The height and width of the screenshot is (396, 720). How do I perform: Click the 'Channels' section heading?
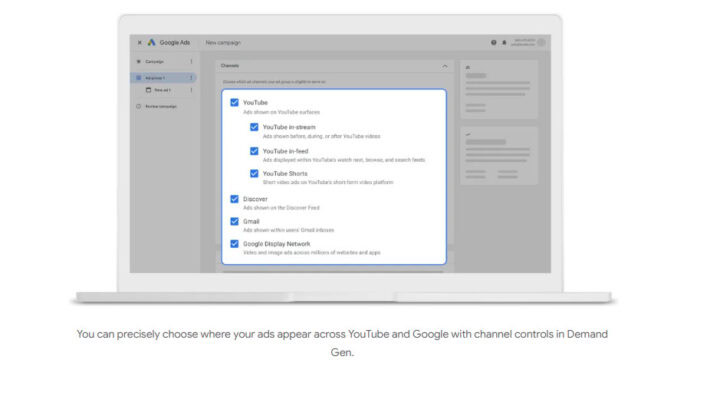point(230,66)
